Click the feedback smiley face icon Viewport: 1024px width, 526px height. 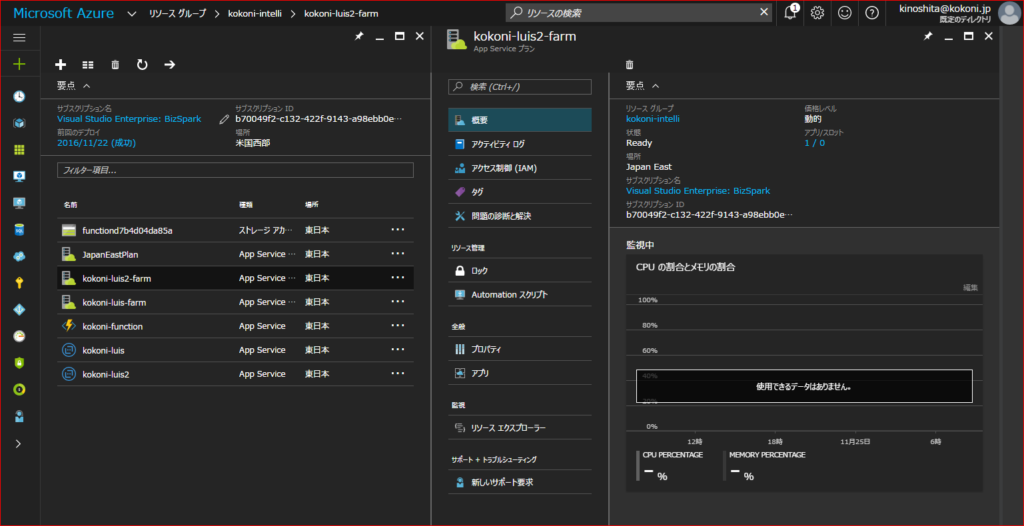[x=845, y=13]
